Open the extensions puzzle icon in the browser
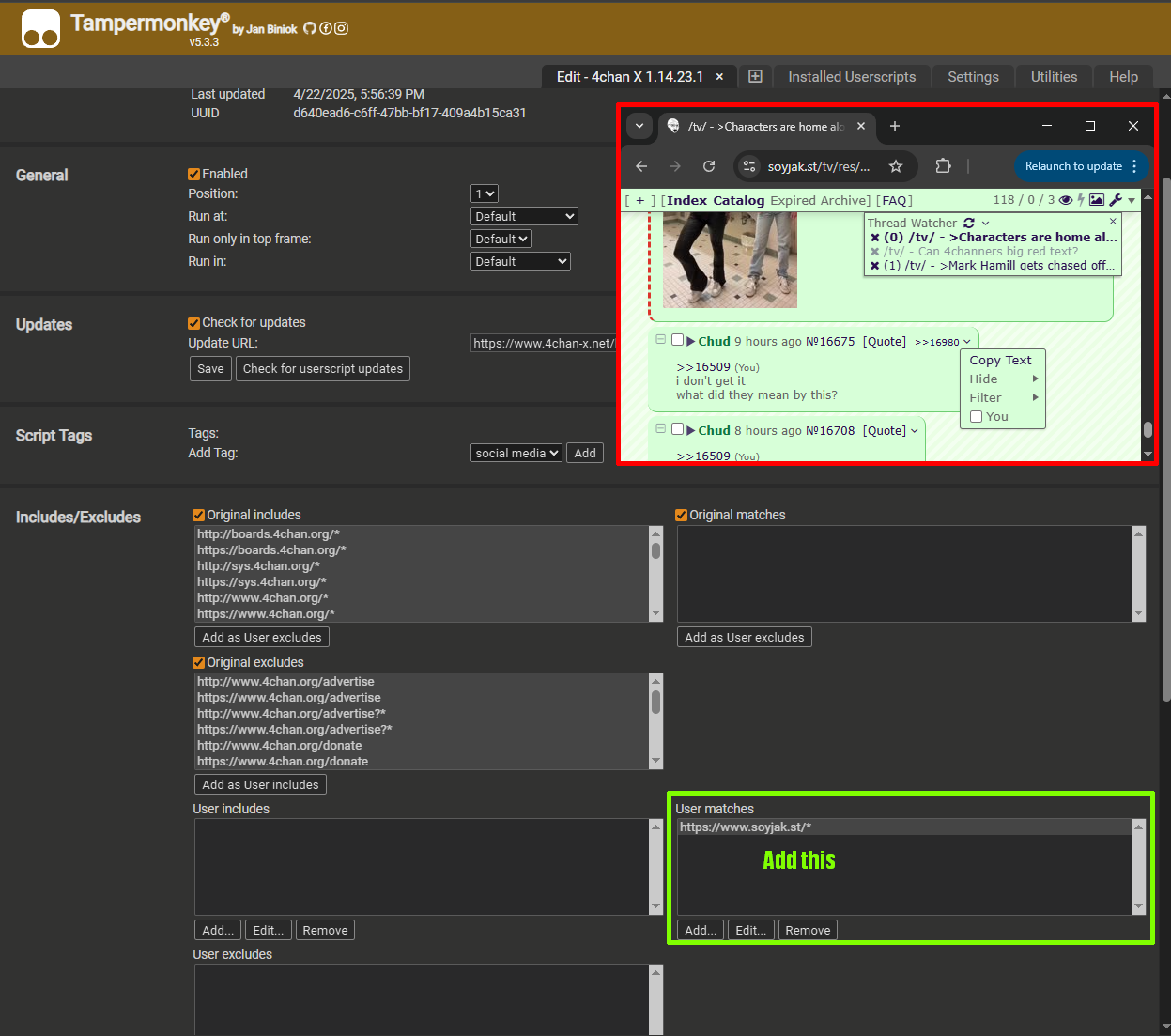 point(944,166)
